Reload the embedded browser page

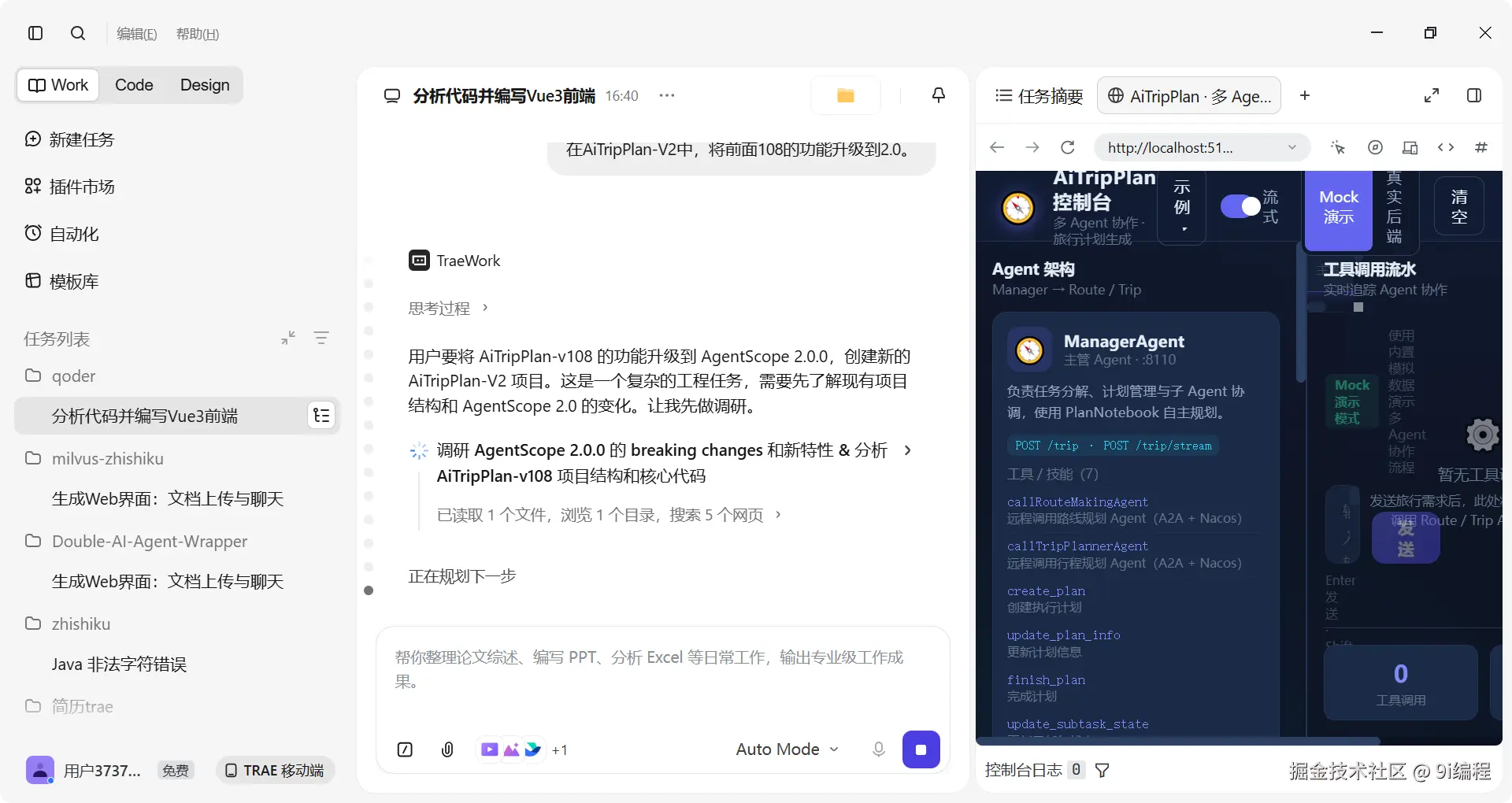point(1068,147)
